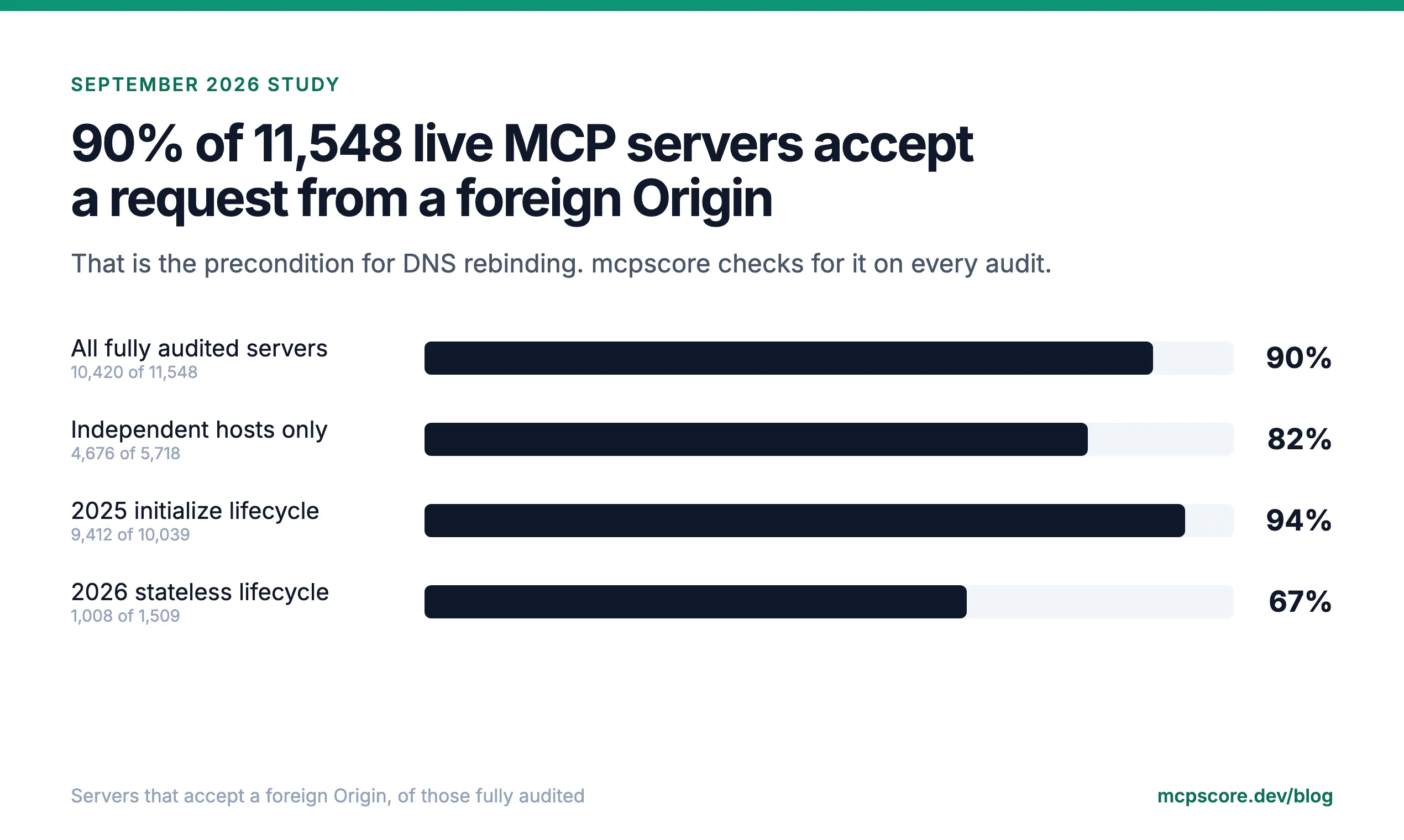Click the 82% progress bar
The image size is (1404, 840).
tap(829, 439)
